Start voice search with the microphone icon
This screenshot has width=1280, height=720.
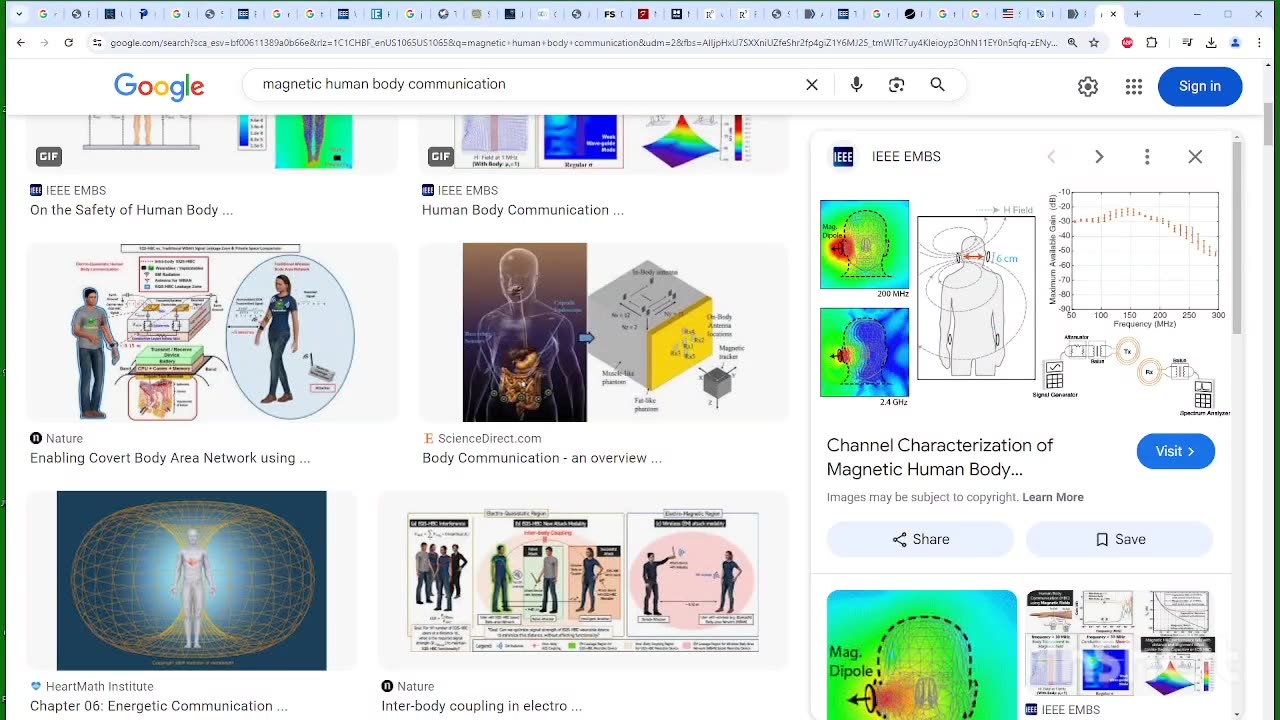(856, 85)
